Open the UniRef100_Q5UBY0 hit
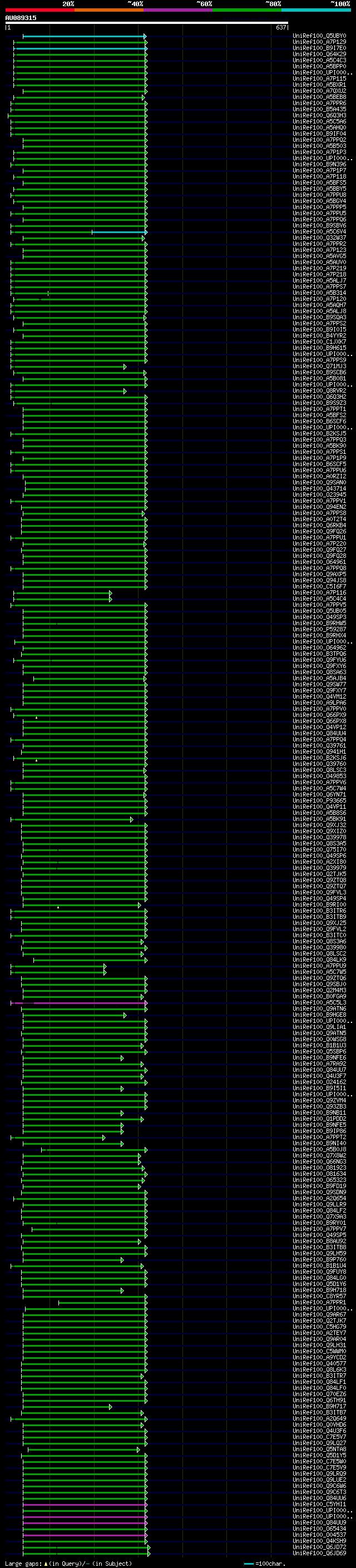 pos(319,36)
